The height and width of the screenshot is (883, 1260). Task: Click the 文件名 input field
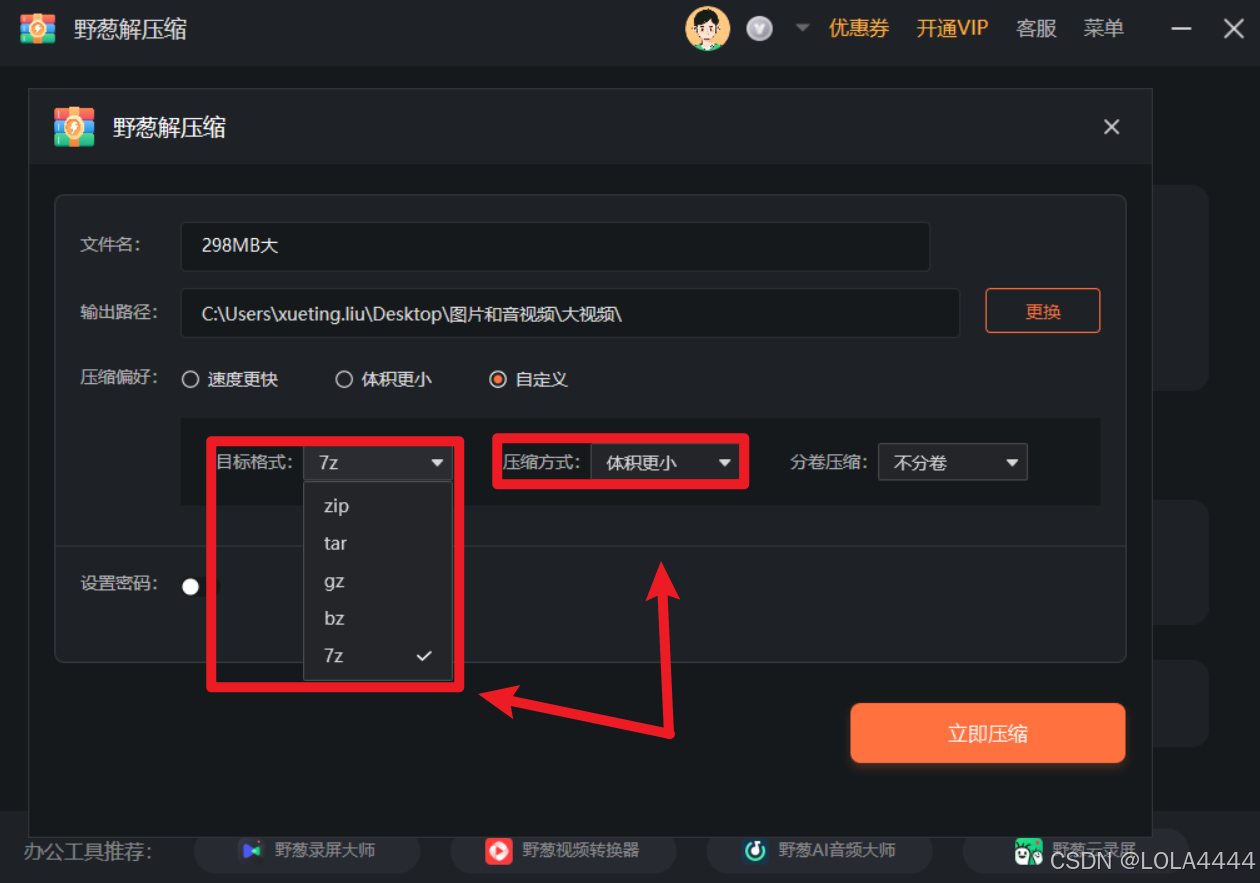[555, 246]
